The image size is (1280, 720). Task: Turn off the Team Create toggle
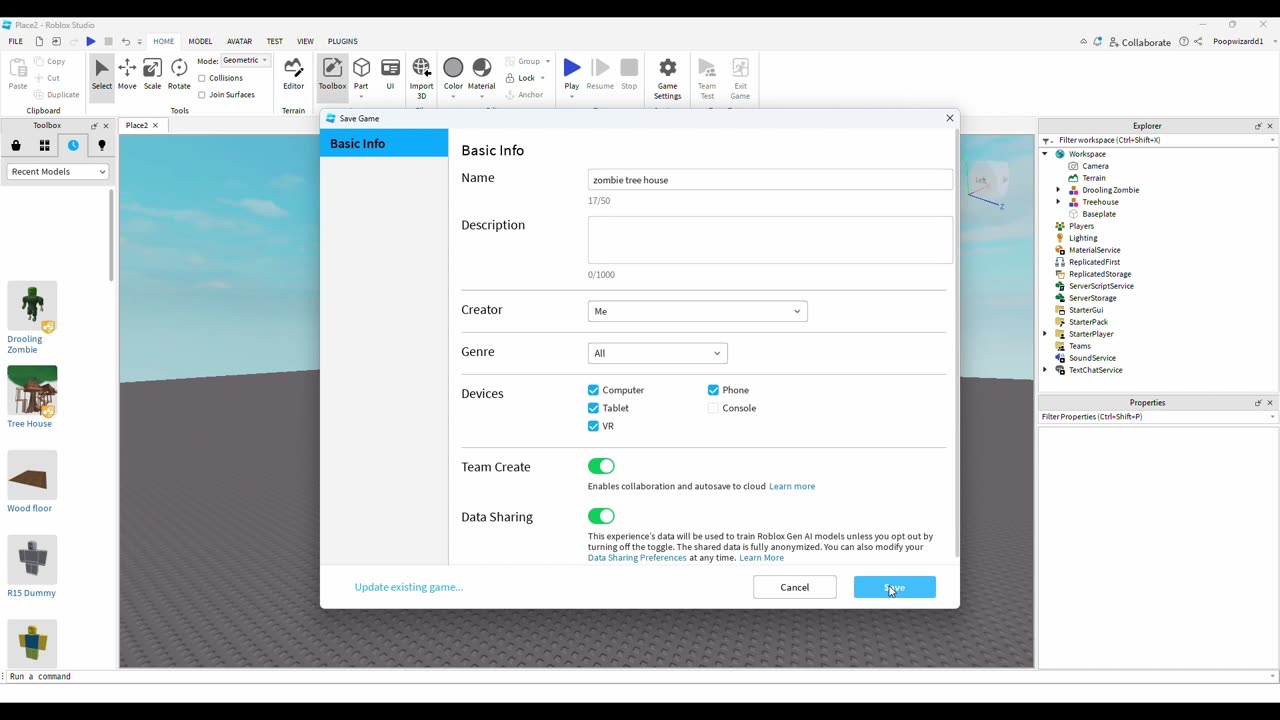601,466
